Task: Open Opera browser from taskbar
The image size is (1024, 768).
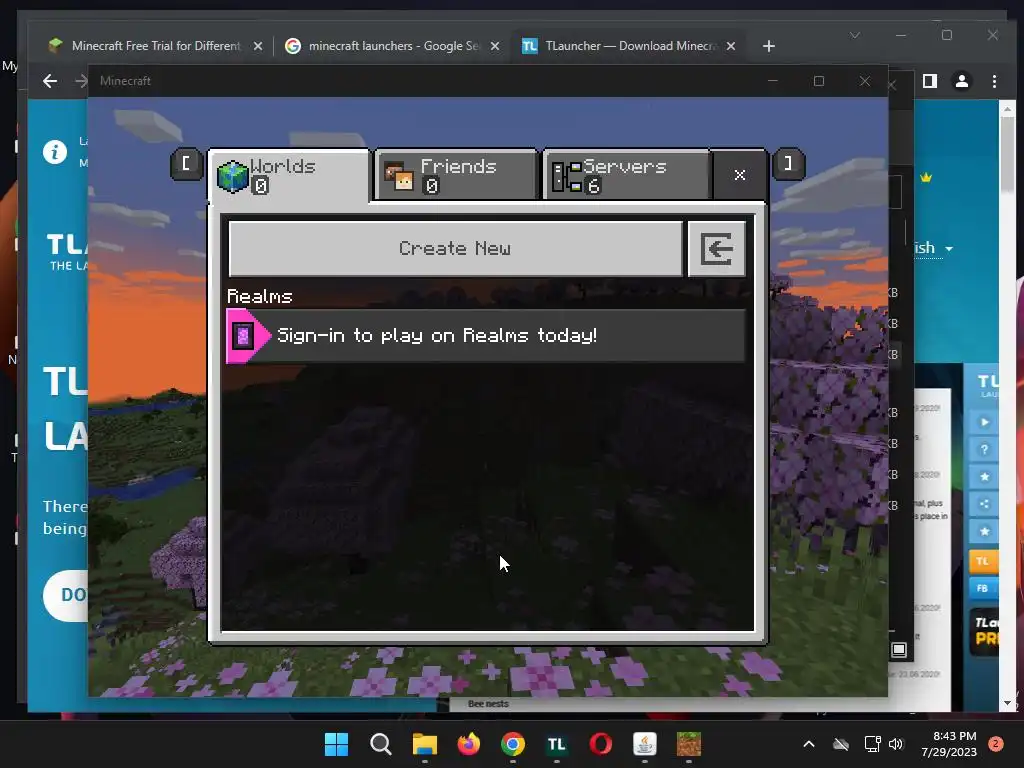Action: click(x=601, y=744)
